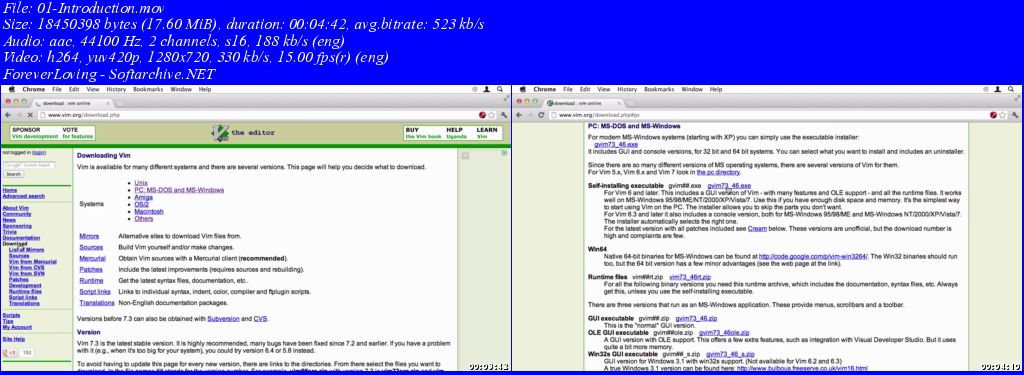This screenshot has width=1024, height=375.
Task: Open the Script links link in main content
Action: (x=95, y=291)
